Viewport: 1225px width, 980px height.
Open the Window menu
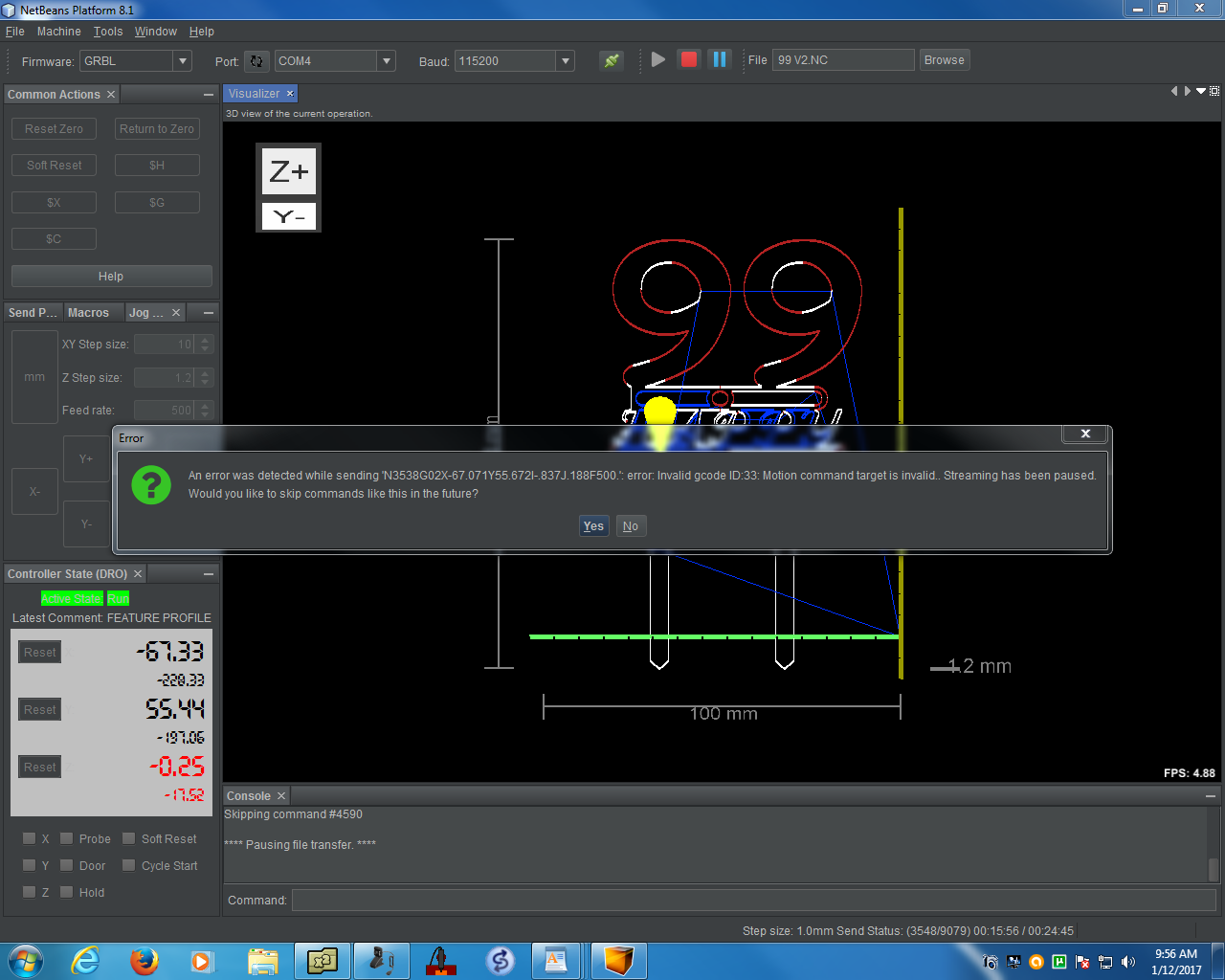click(x=156, y=32)
